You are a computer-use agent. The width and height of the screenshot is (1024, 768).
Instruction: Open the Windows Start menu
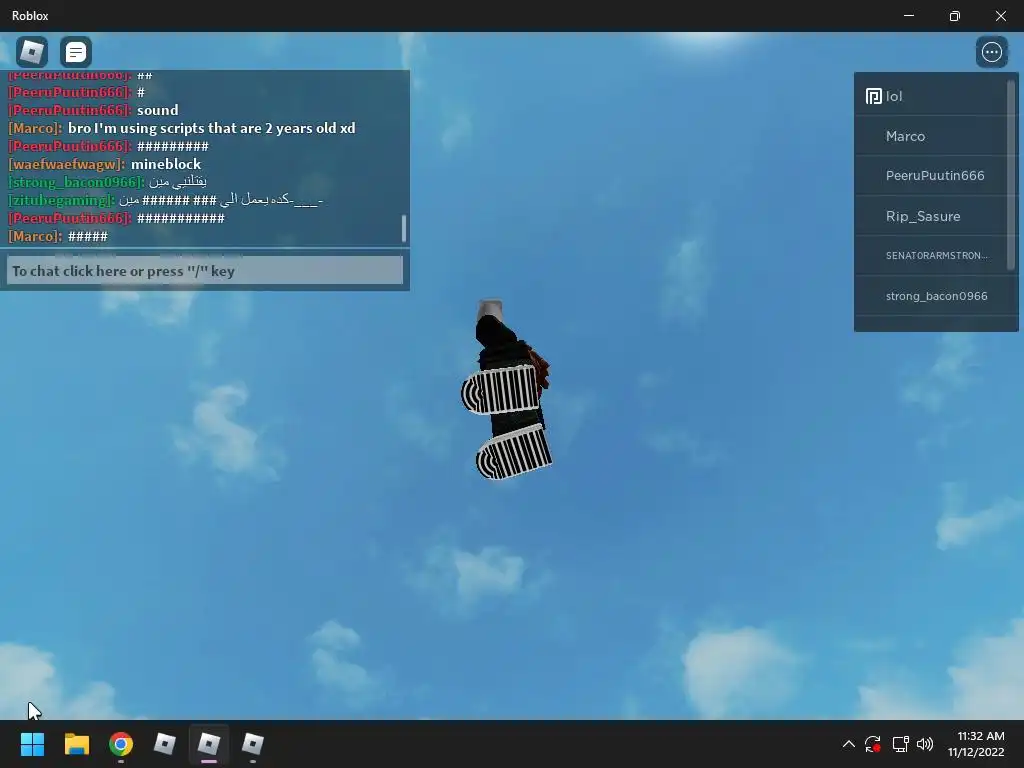(x=32, y=744)
